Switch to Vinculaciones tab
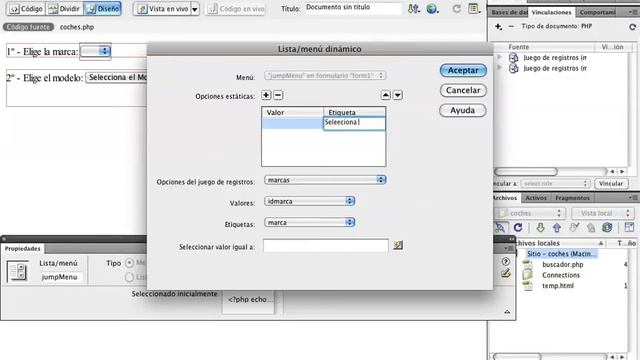The width and height of the screenshot is (640, 360). pos(551,12)
